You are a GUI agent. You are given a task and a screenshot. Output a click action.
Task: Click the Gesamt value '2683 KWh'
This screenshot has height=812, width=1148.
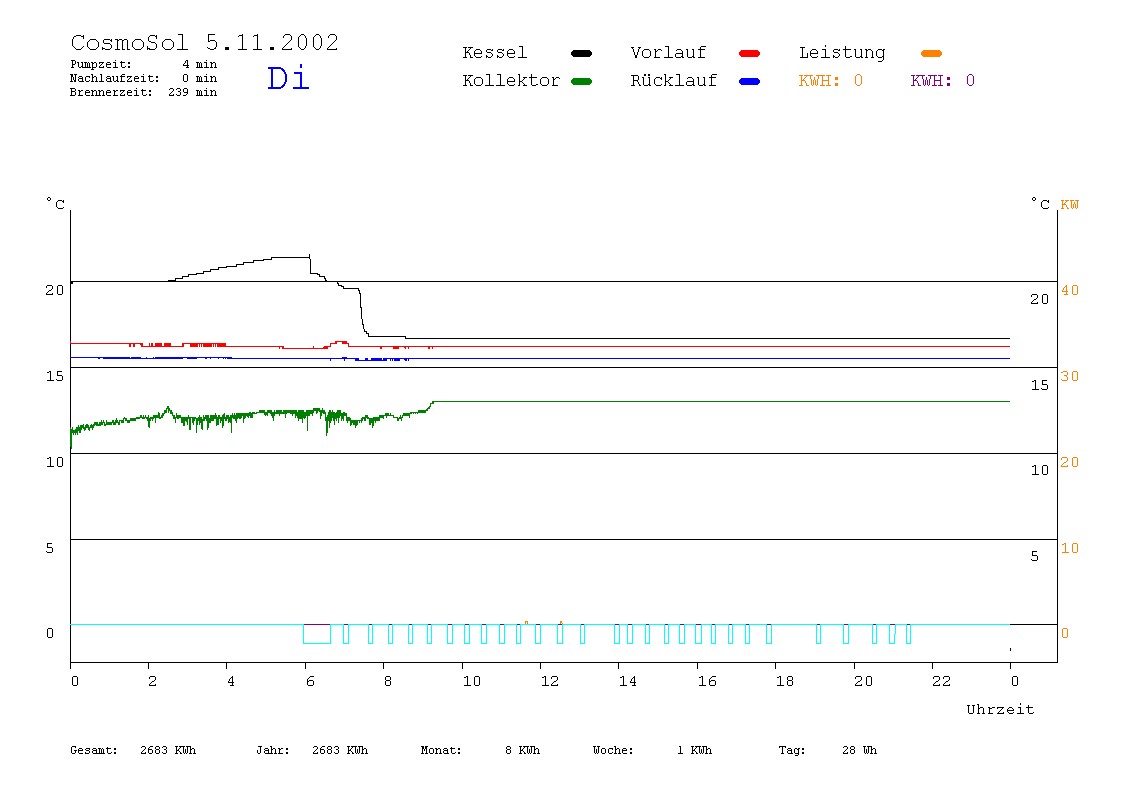pyautogui.click(x=168, y=750)
